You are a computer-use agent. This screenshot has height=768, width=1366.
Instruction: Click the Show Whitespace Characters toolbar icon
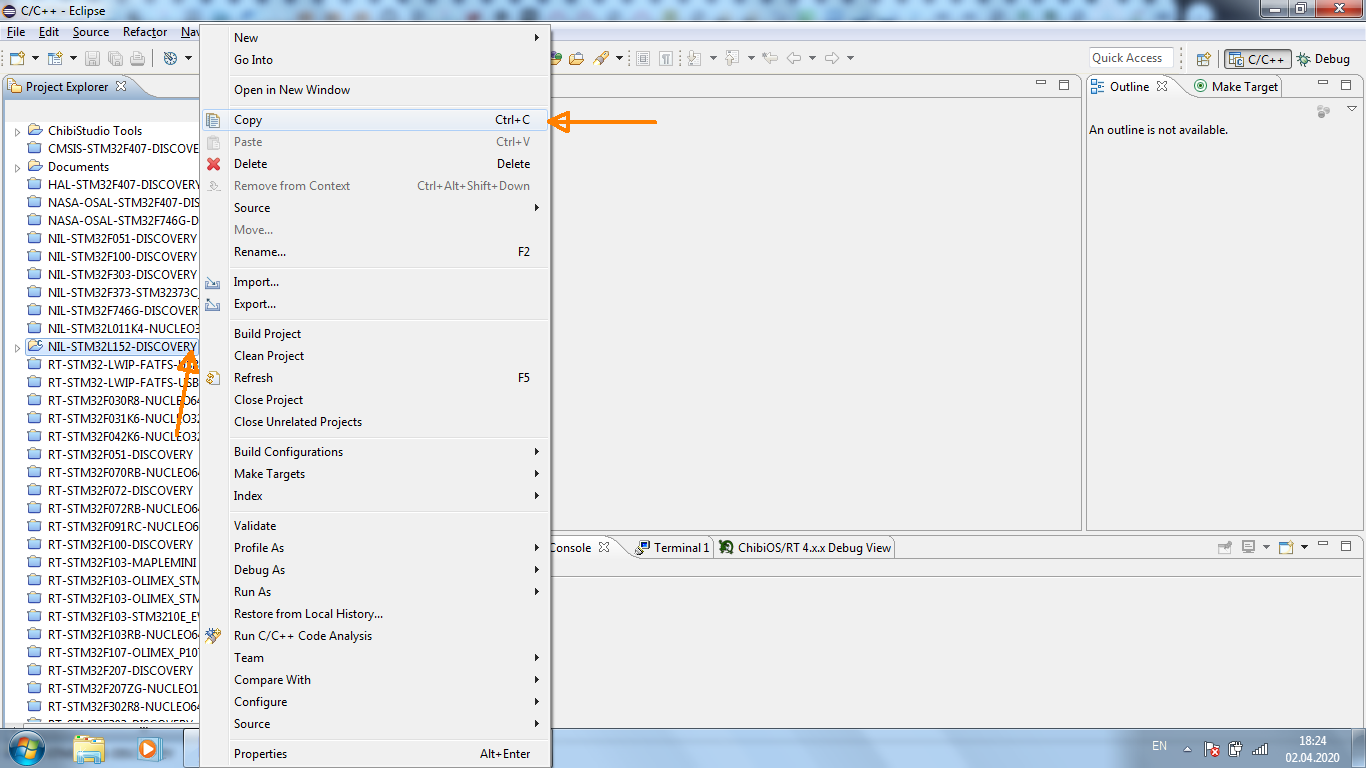coord(665,59)
